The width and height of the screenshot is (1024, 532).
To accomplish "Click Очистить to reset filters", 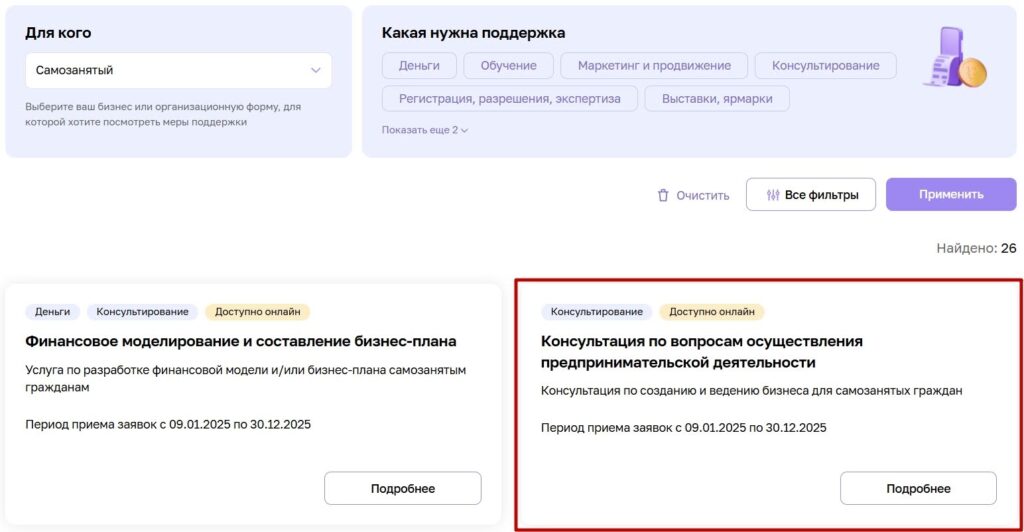I will [702, 195].
